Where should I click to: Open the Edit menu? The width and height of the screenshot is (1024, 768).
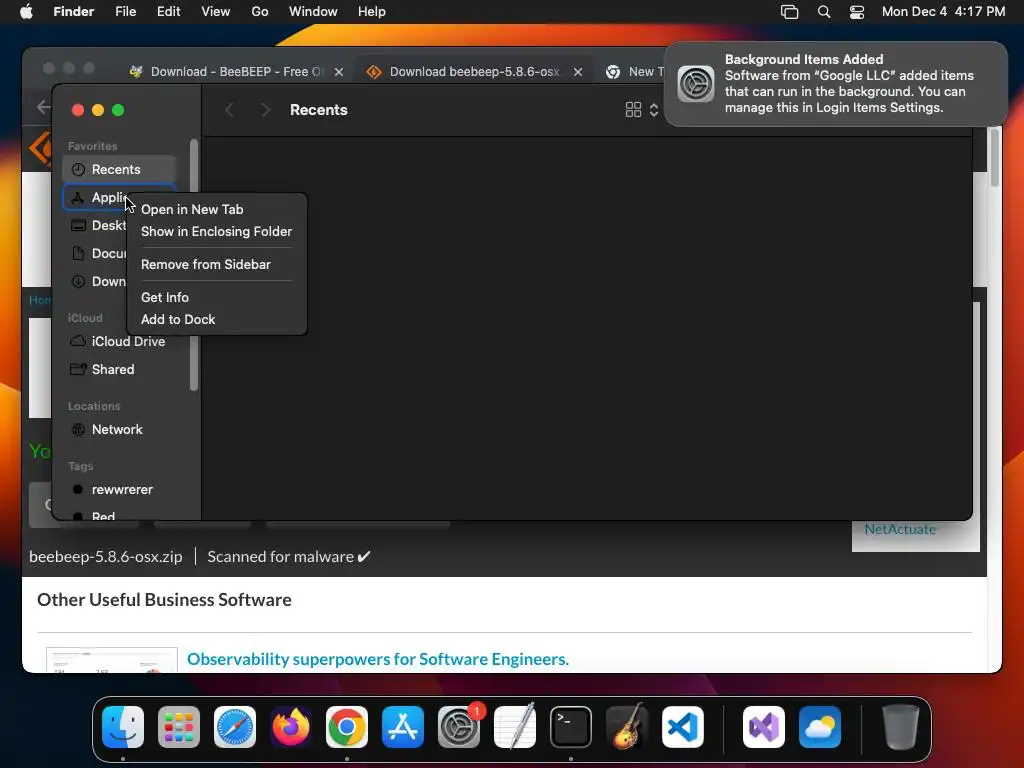pos(168,12)
